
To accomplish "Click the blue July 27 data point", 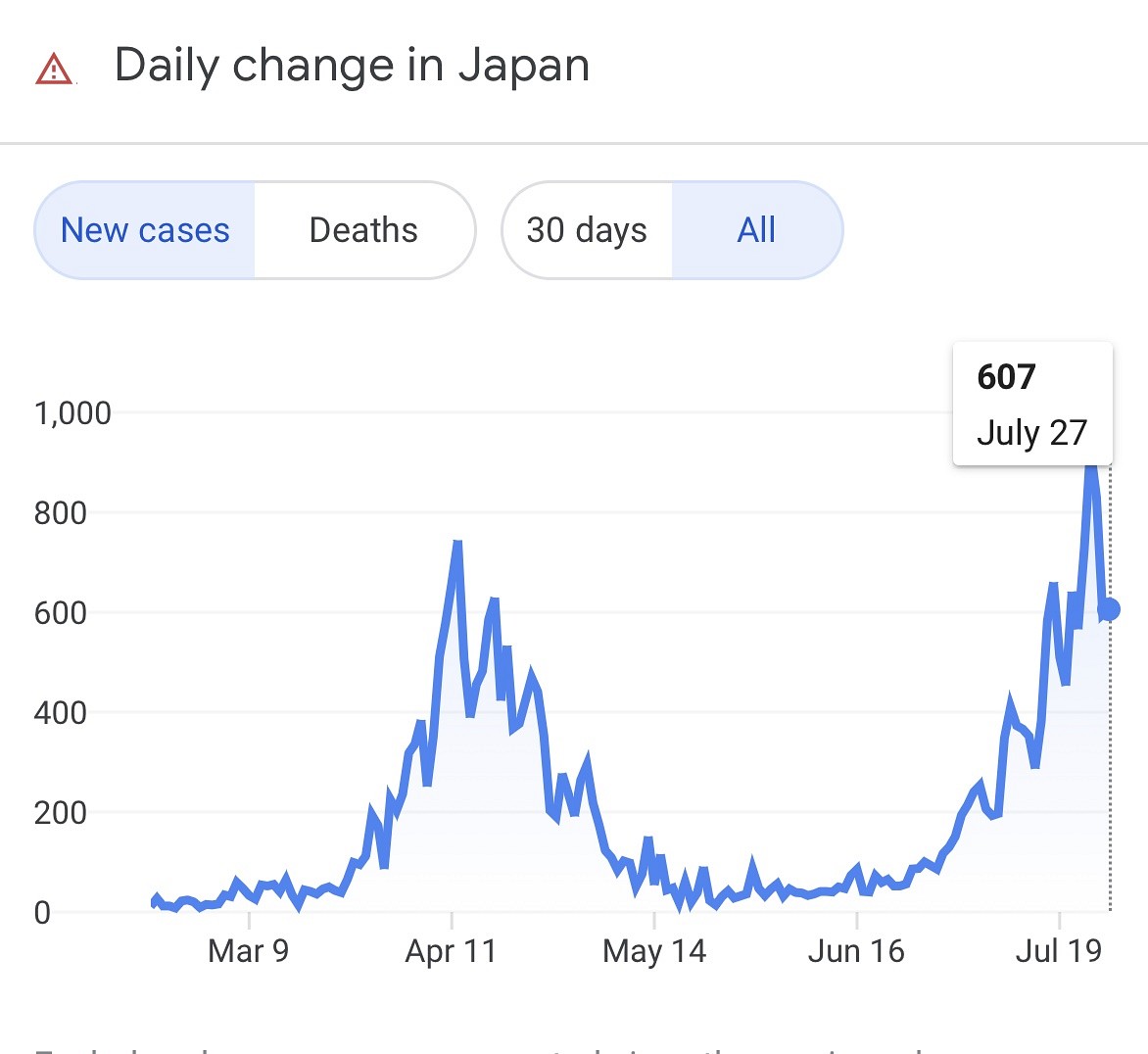I will [x=1109, y=609].
